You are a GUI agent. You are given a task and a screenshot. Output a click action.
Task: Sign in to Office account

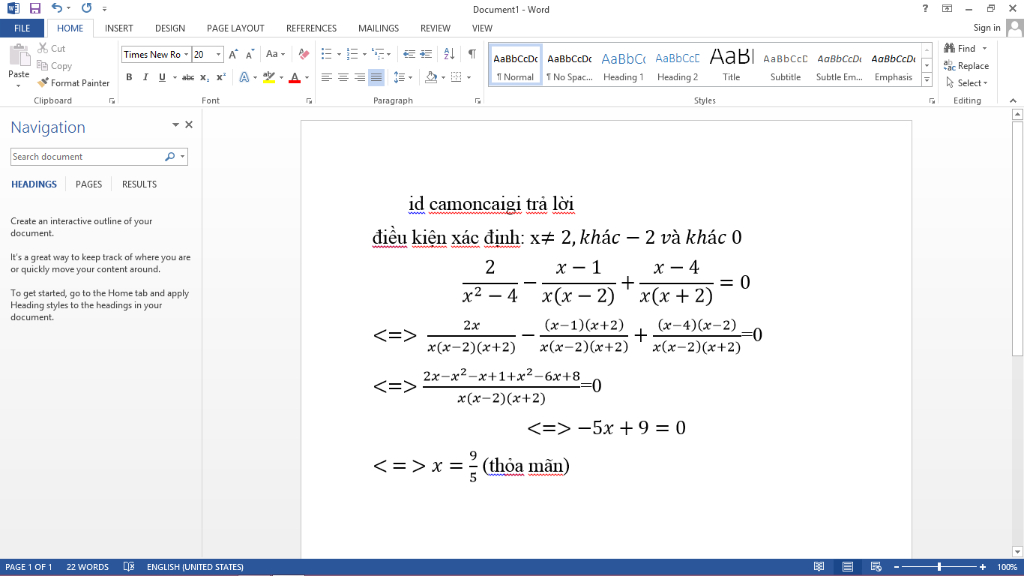[986, 27]
